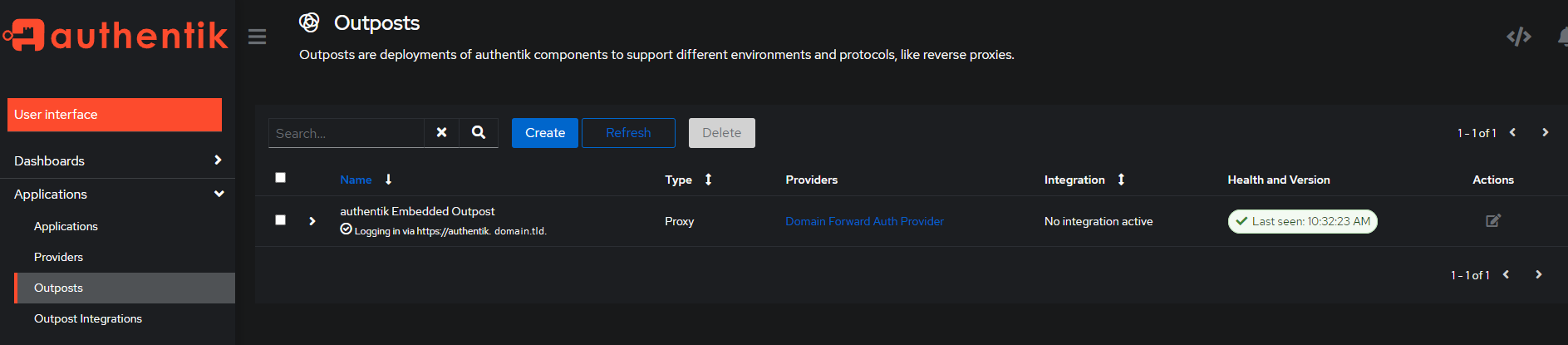Click the Refresh button
Screen dimensions: 1568x345
(628, 133)
